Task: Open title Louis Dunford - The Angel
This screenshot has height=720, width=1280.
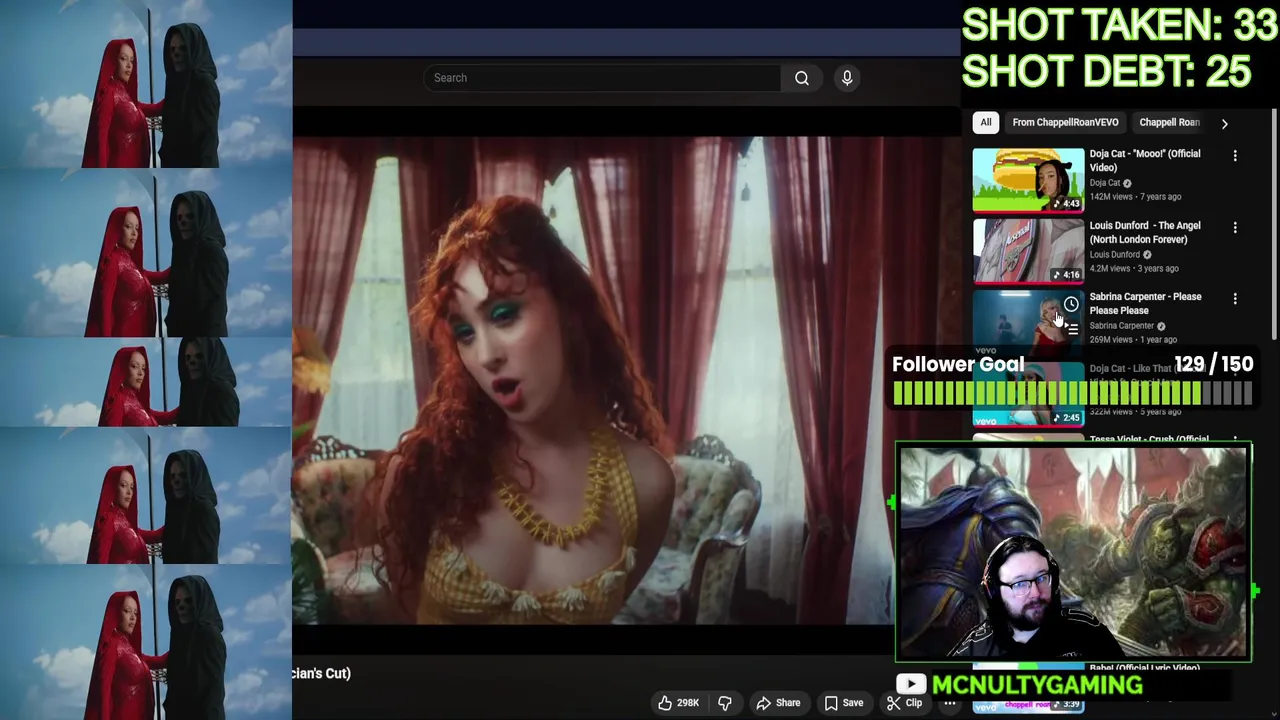Action: point(1145,232)
